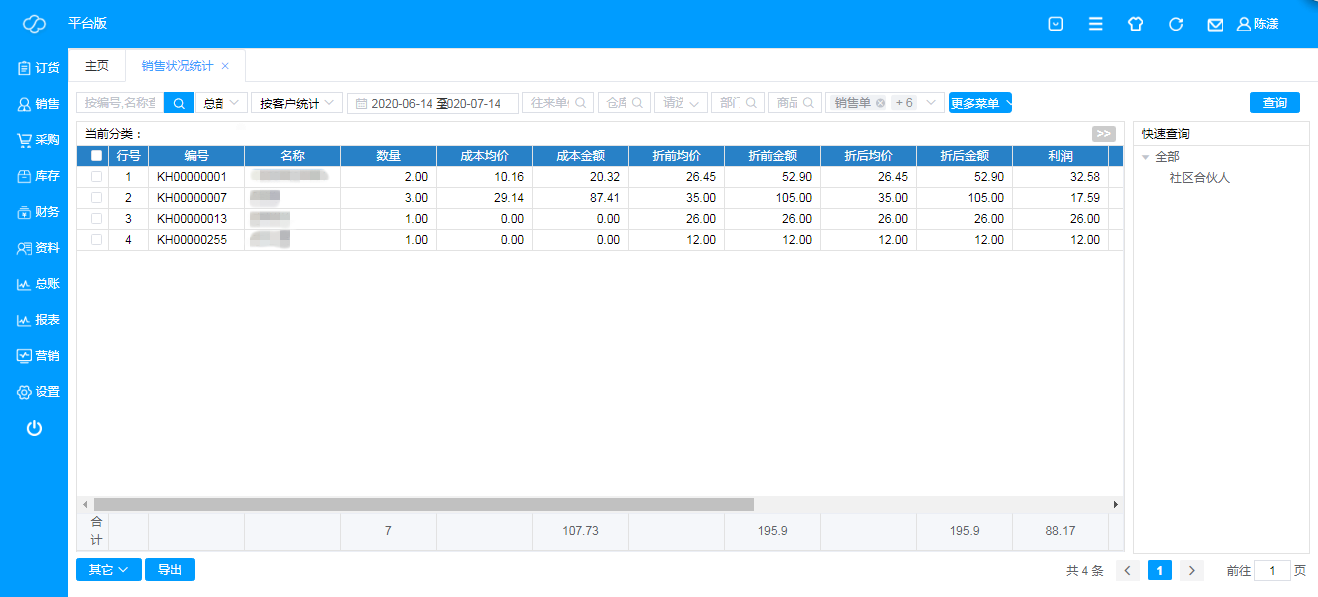Check the row checkbox for KH00000013
Image resolution: width=1318 pixels, height=597 pixels.
click(96, 219)
